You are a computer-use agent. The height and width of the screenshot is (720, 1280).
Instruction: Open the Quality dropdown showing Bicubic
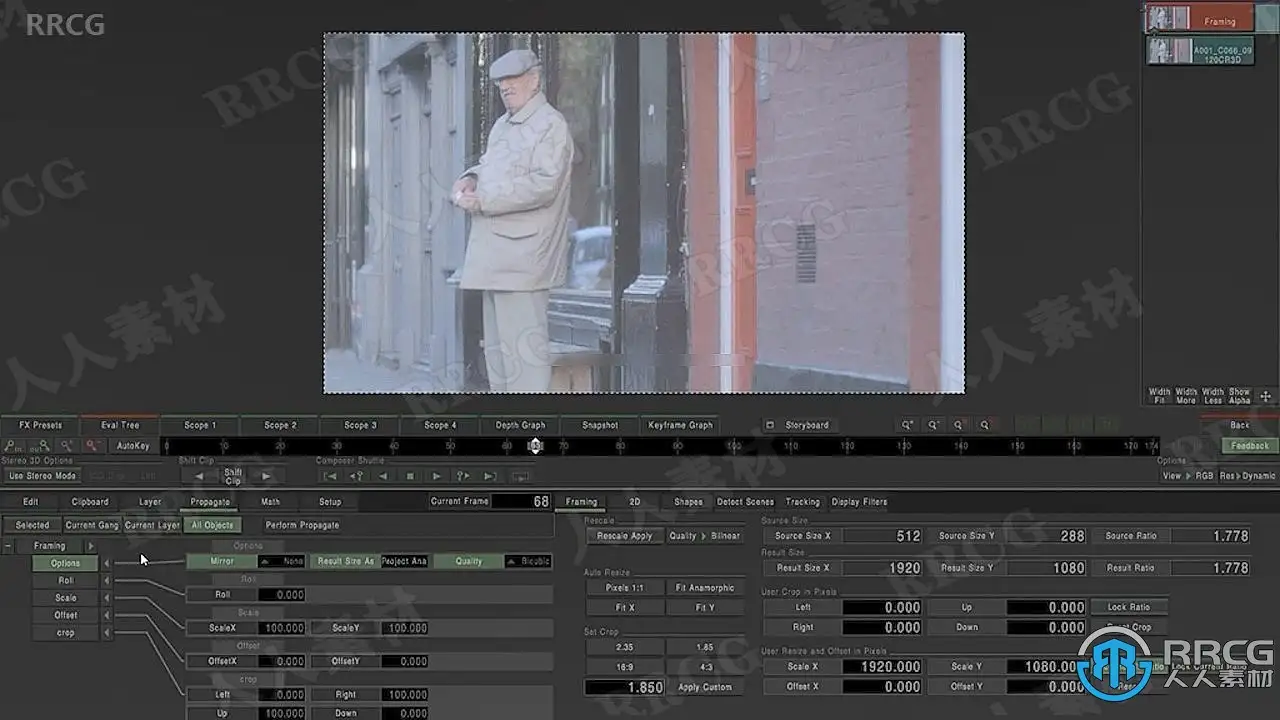click(528, 562)
